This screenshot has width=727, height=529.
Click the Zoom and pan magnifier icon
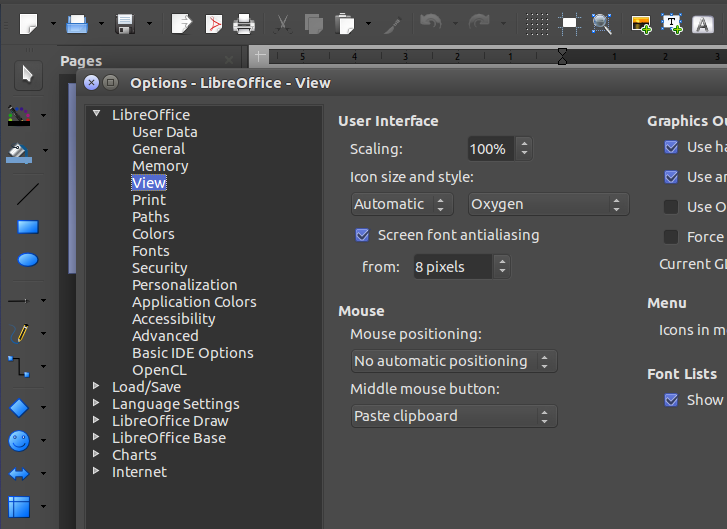click(601, 24)
